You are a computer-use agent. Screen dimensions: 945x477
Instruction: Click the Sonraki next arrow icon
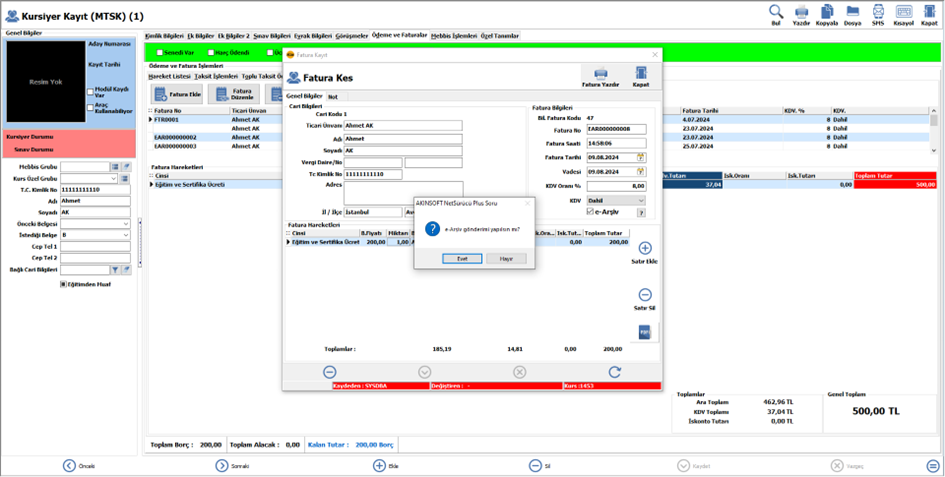click(x=222, y=466)
